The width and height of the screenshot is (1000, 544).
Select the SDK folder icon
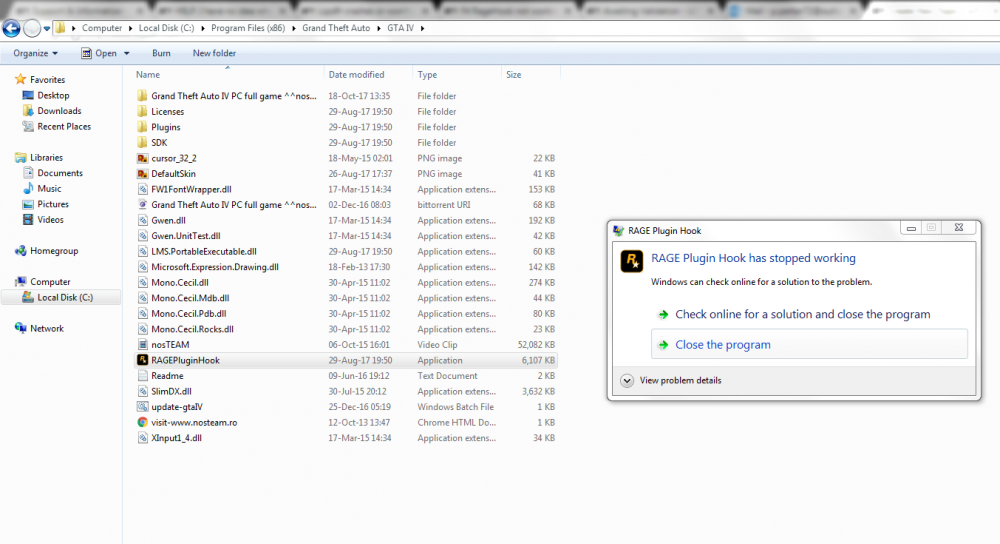[142, 142]
